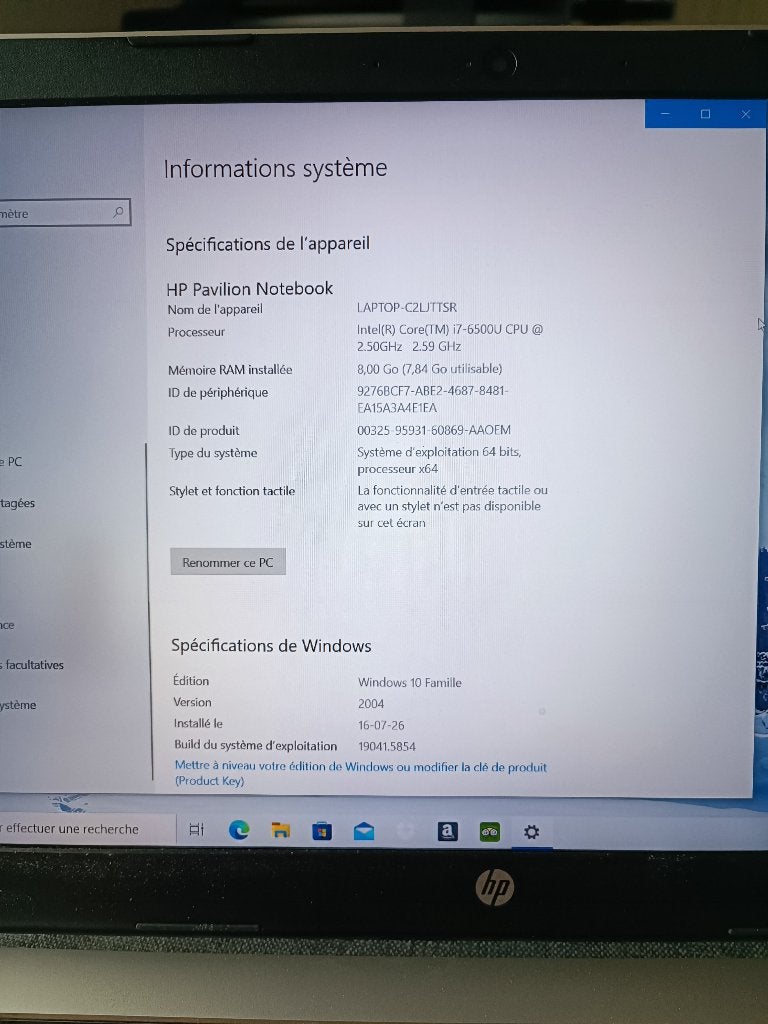Click the touch input unavailable message text
The width and height of the screenshot is (768, 1024).
[453, 506]
